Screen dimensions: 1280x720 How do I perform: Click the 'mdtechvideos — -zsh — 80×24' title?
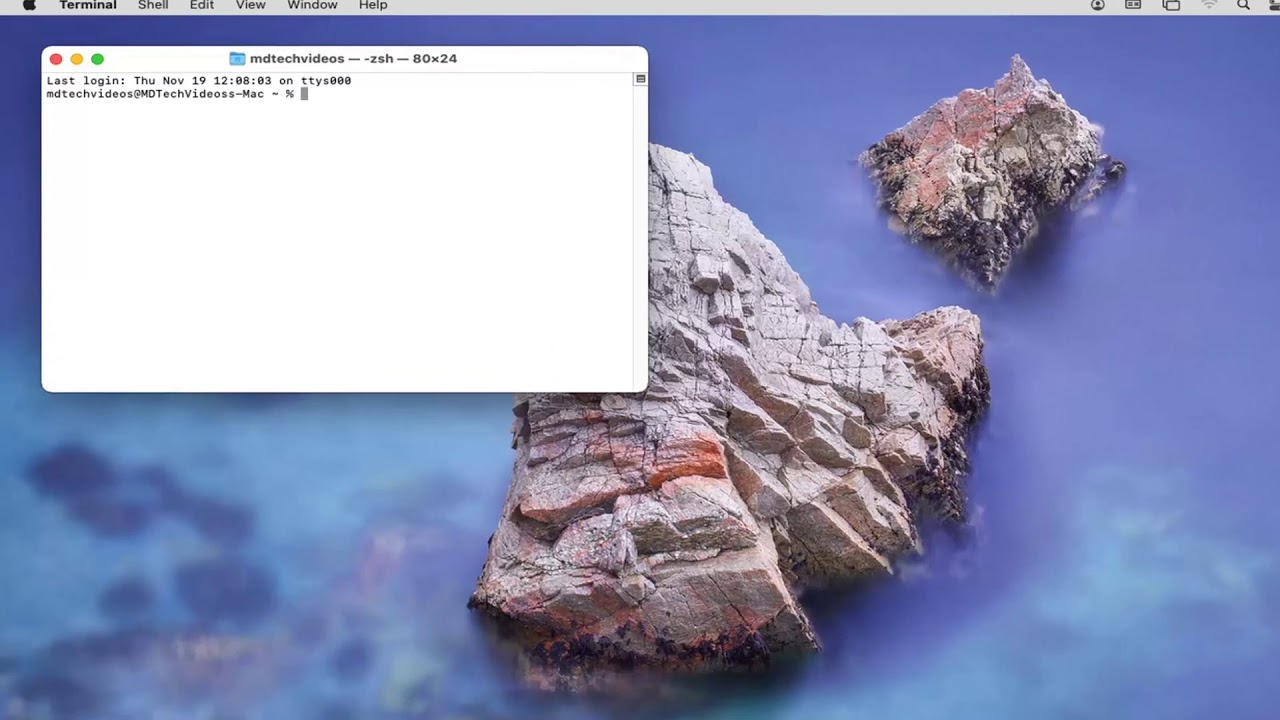353,59
